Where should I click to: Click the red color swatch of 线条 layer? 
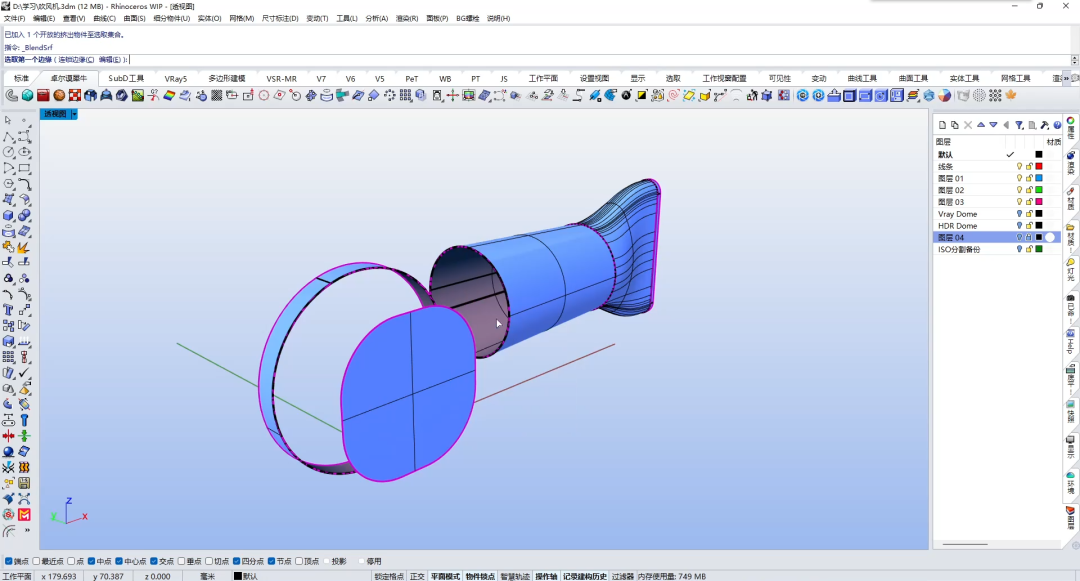click(x=1039, y=167)
